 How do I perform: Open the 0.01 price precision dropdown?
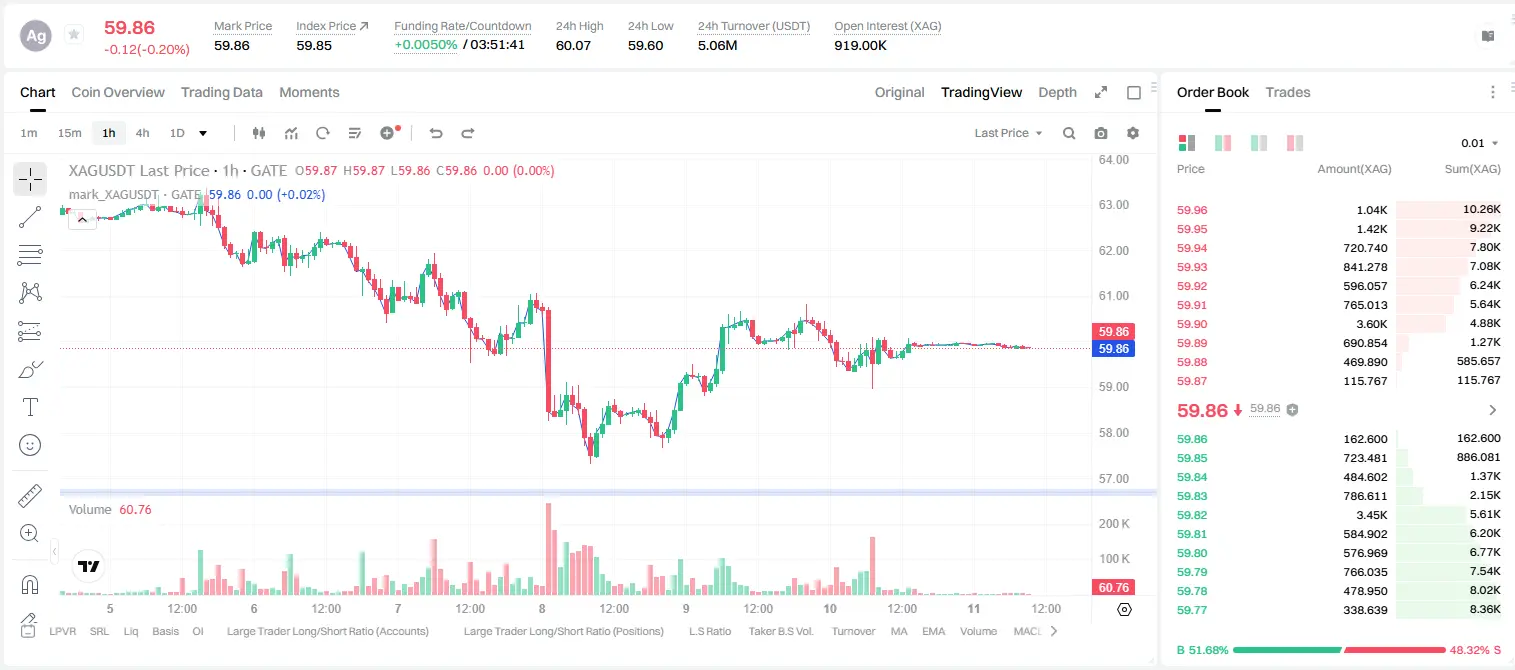(x=1480, y=143)
